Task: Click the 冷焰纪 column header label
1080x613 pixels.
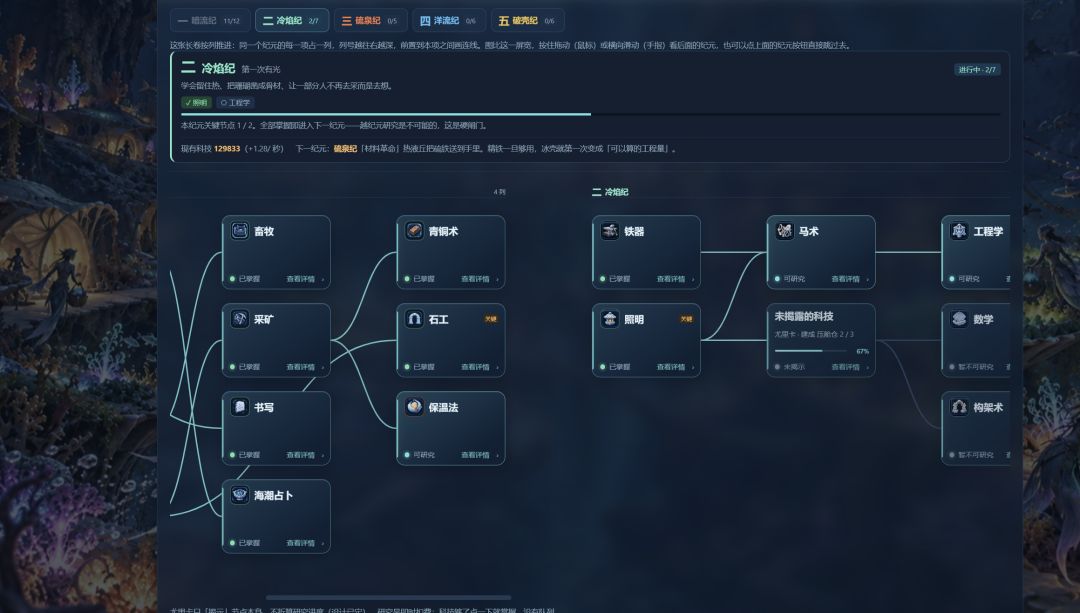Action: [x=610, y=192]
